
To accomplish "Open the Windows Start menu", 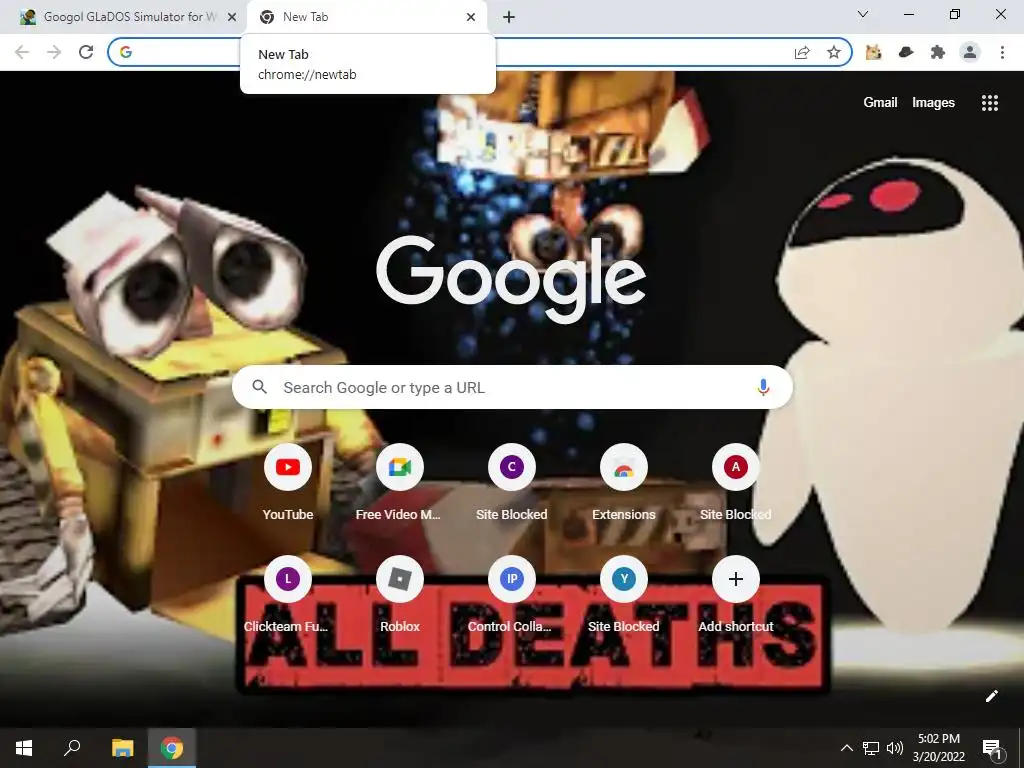I will (24, 748).
